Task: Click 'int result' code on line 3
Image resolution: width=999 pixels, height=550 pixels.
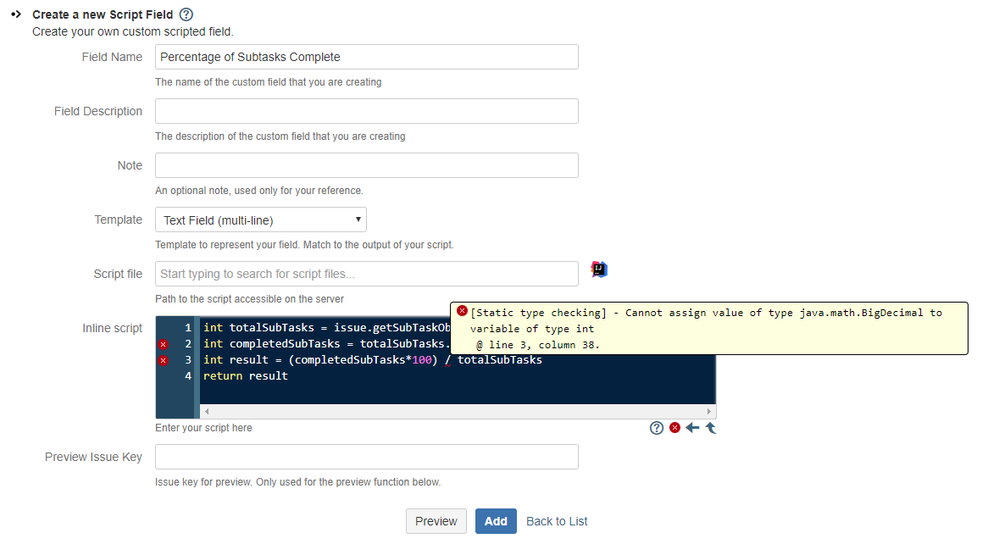Action: (x=236, y=360)
